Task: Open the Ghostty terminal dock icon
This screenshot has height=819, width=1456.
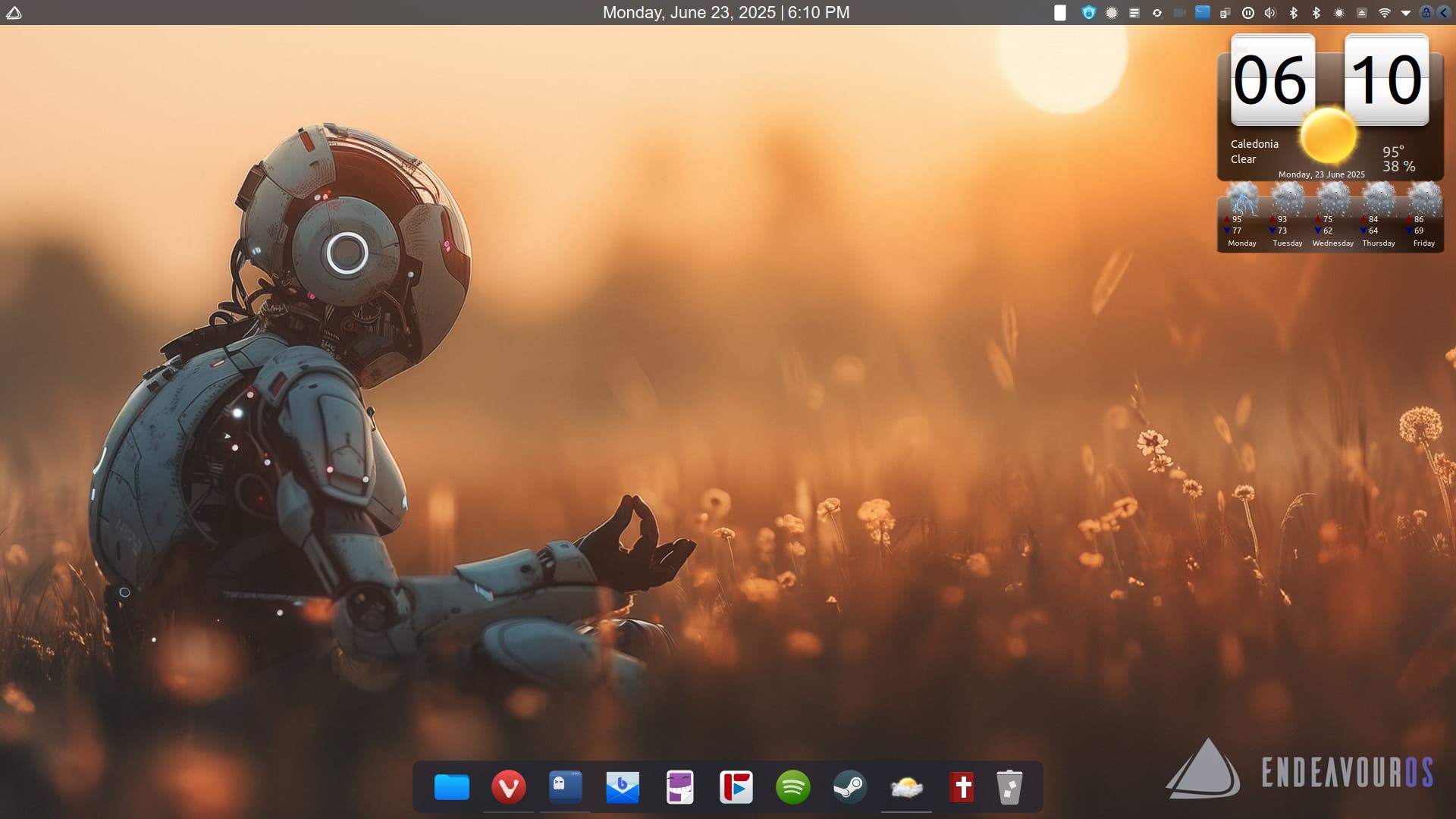Action: point(566,787)
